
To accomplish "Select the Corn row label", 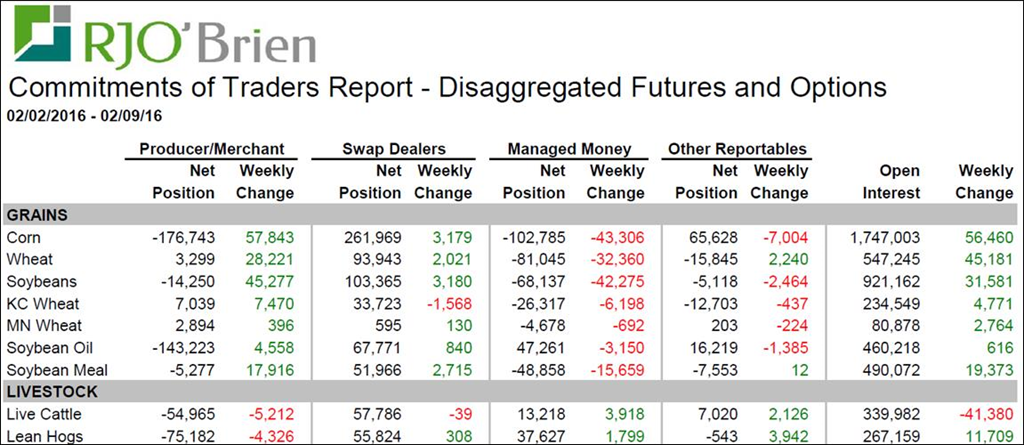I will coord(23,237).
